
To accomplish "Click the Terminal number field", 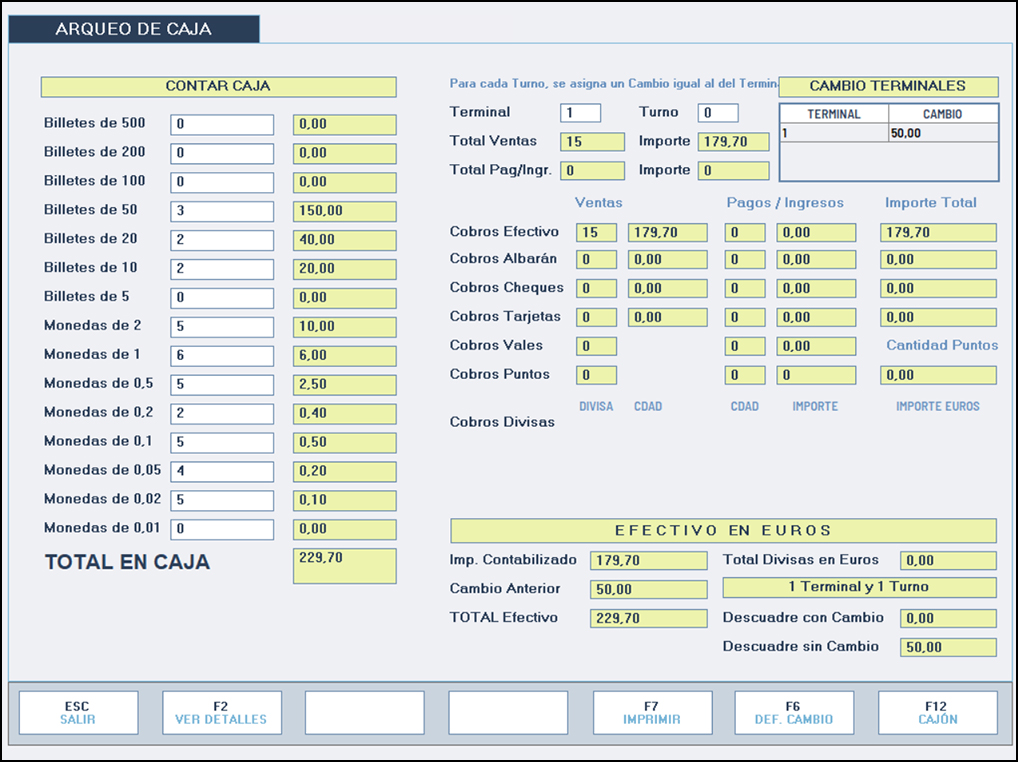I will pos(581,113).
